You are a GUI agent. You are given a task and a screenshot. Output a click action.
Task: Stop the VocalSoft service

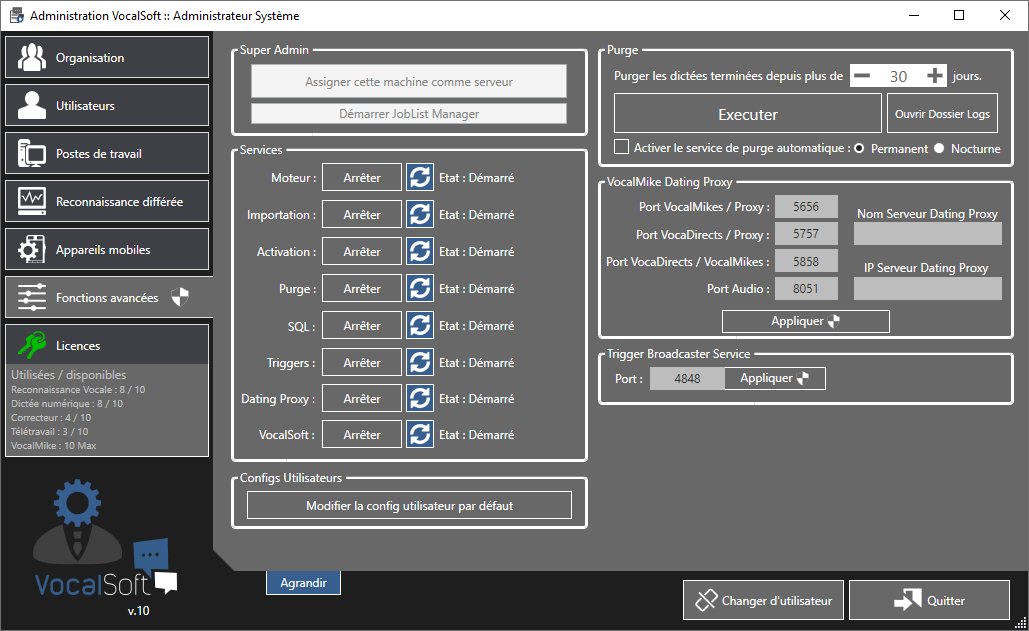362,434
